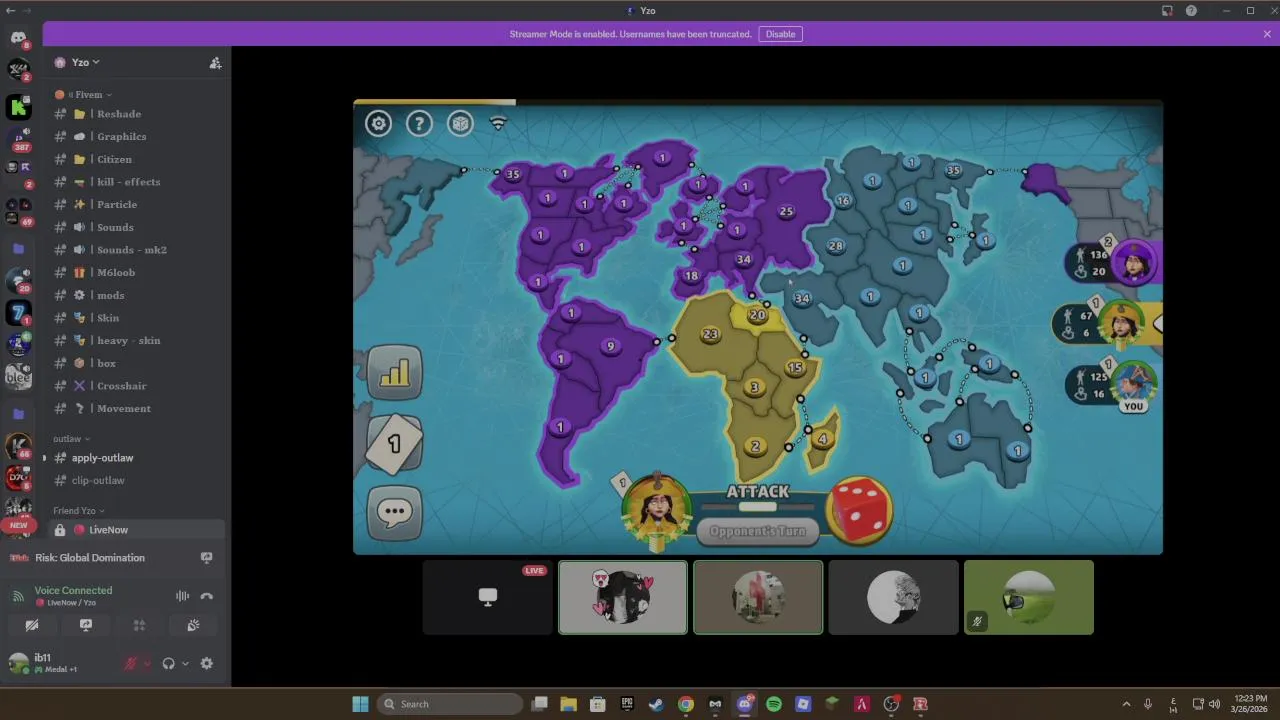Open the speech bubble chat button in game
Viewport: 1280px width, 720px height.
click(395, 512)
